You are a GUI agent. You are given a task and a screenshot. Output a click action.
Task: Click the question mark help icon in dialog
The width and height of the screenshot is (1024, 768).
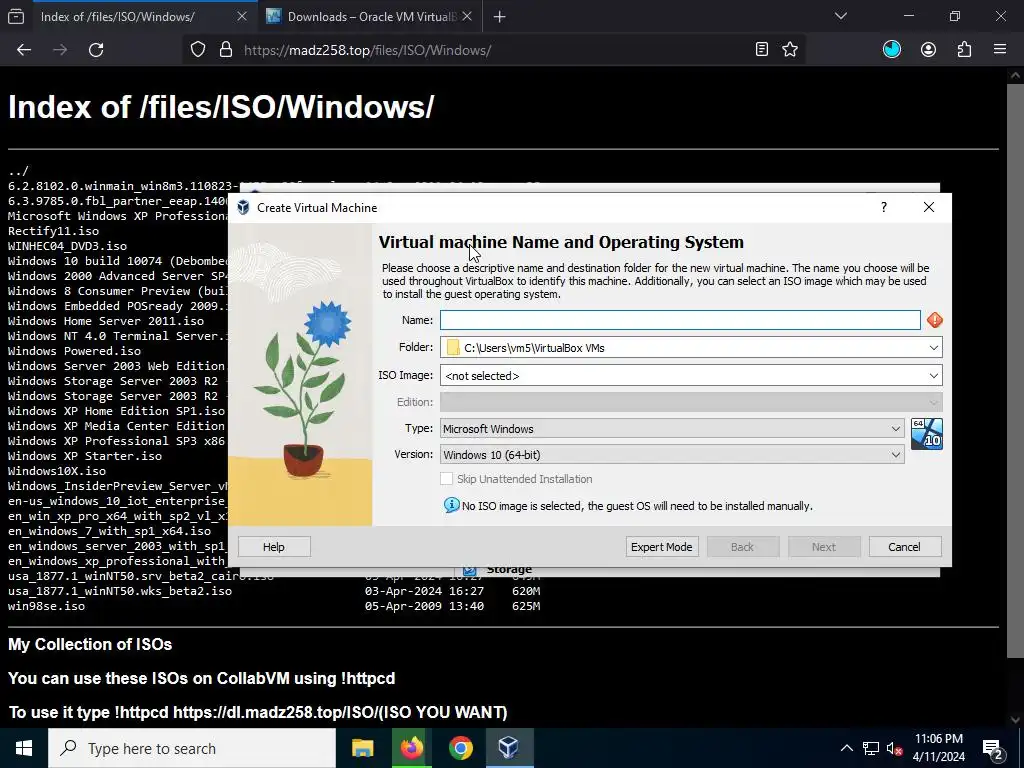[884, 208]
